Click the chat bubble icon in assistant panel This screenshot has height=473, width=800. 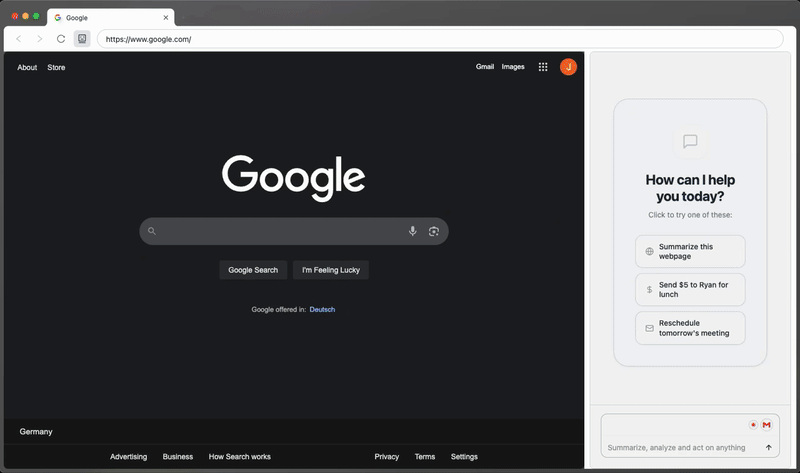[x=690, y=141]
